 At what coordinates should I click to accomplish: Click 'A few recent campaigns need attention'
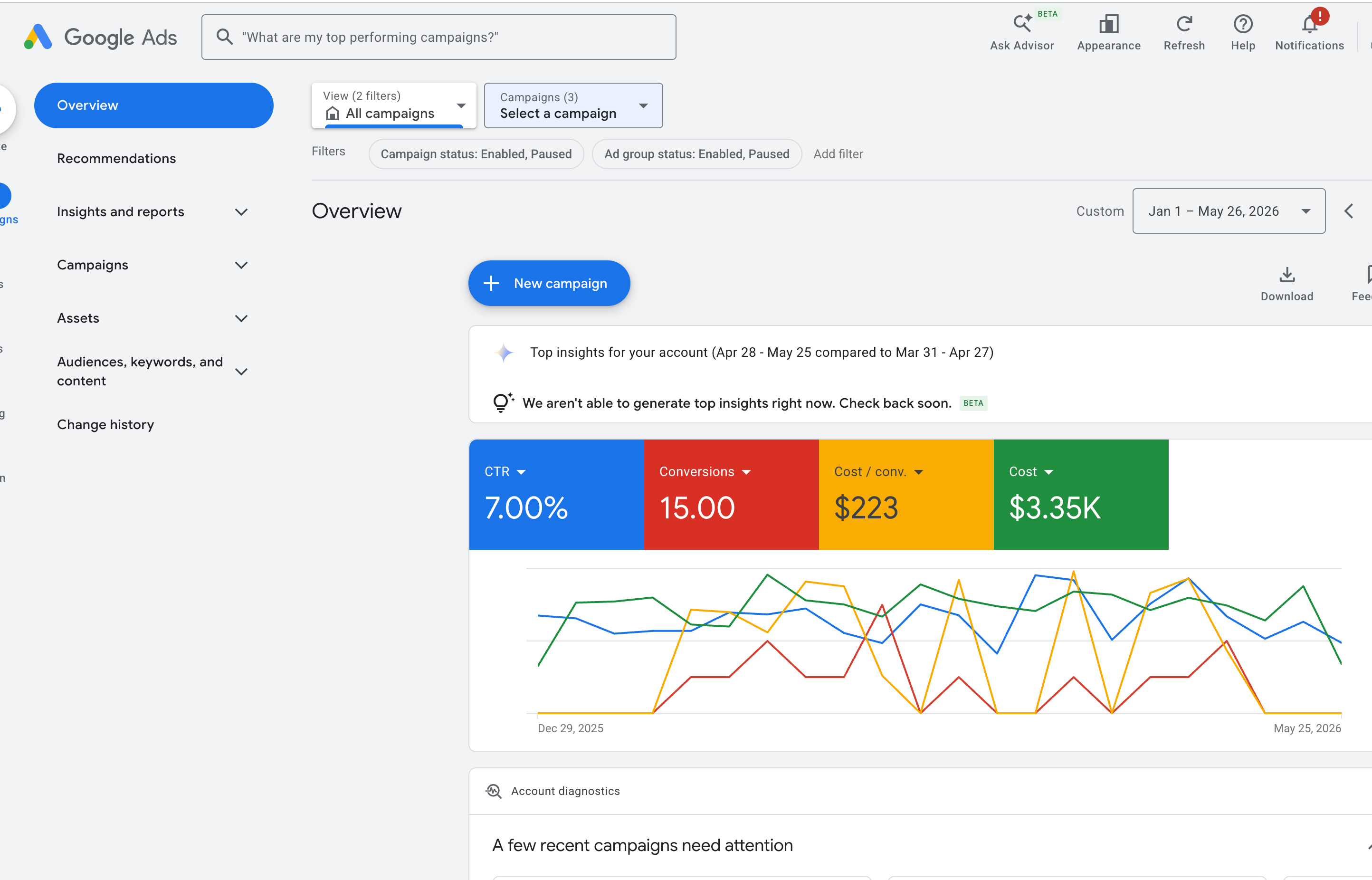(x=643, y=845)
